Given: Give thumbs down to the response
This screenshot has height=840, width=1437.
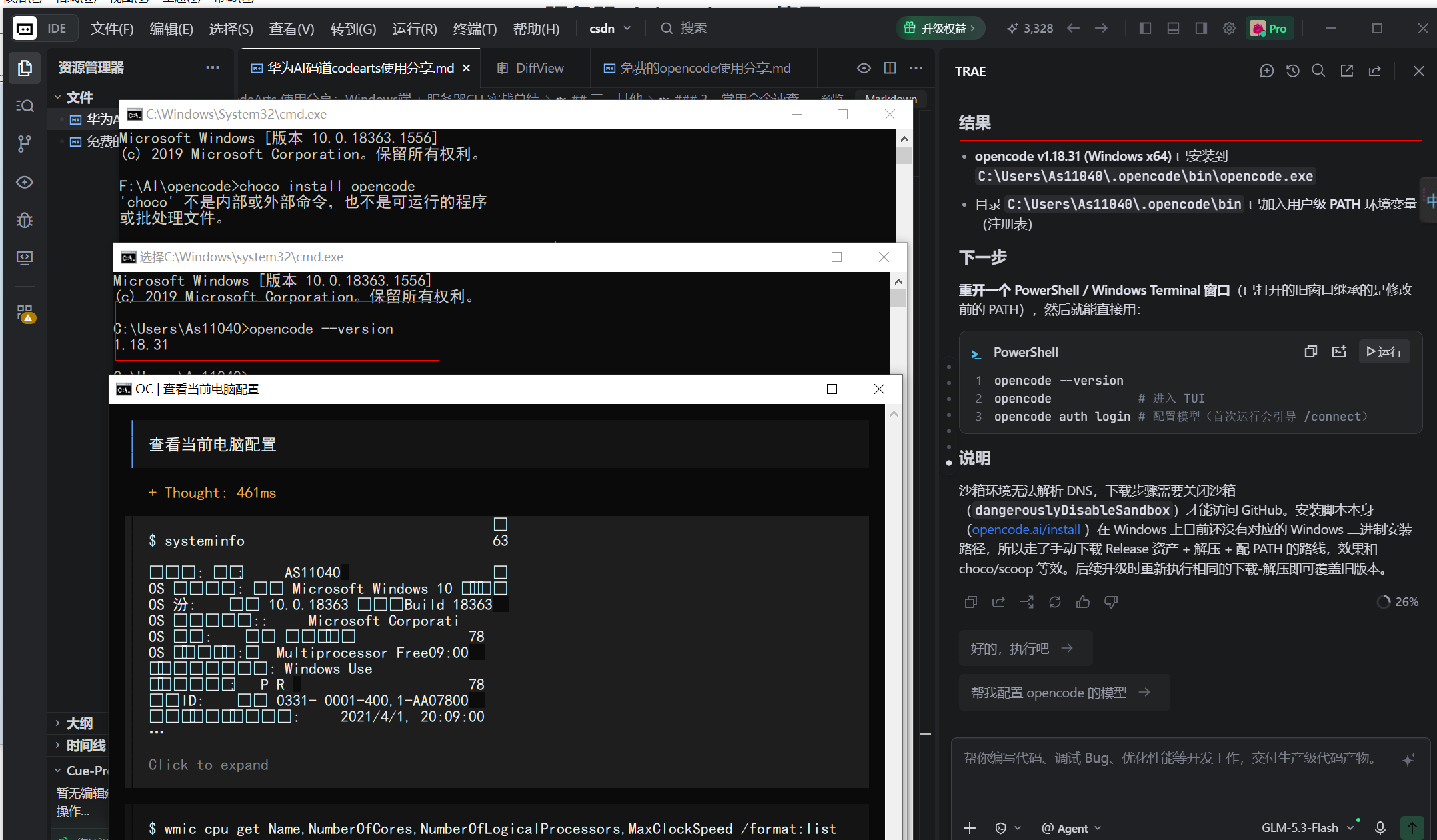Looking at the screenshot, I should (1111, 602).
